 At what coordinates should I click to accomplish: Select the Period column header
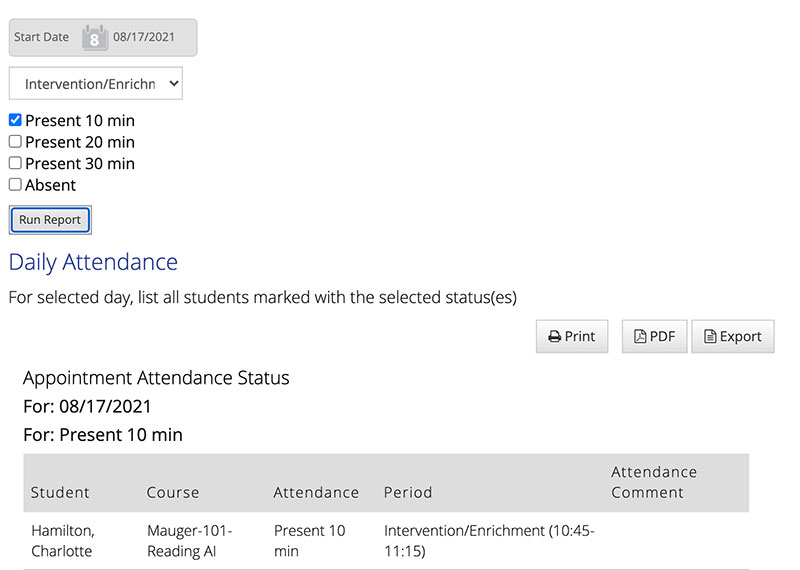pyautogui.click(x=408, y=492)
